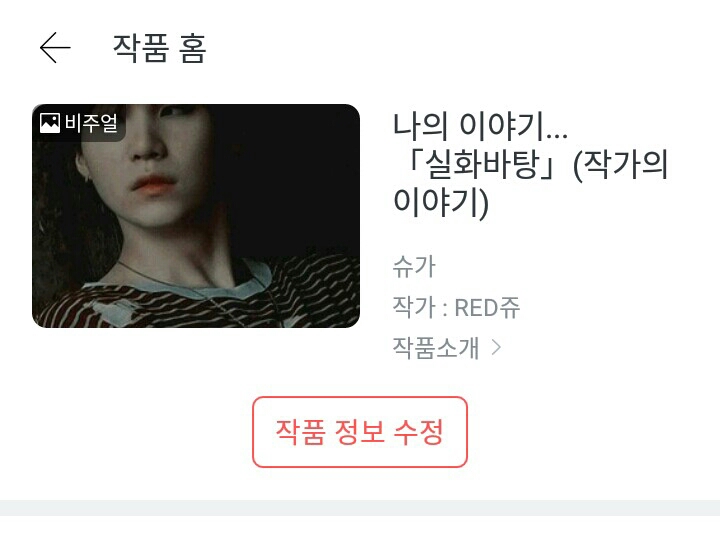Click the 작품 정보 수정 button
Viewport: 720px width, 540px height.
tap(360, 432)
